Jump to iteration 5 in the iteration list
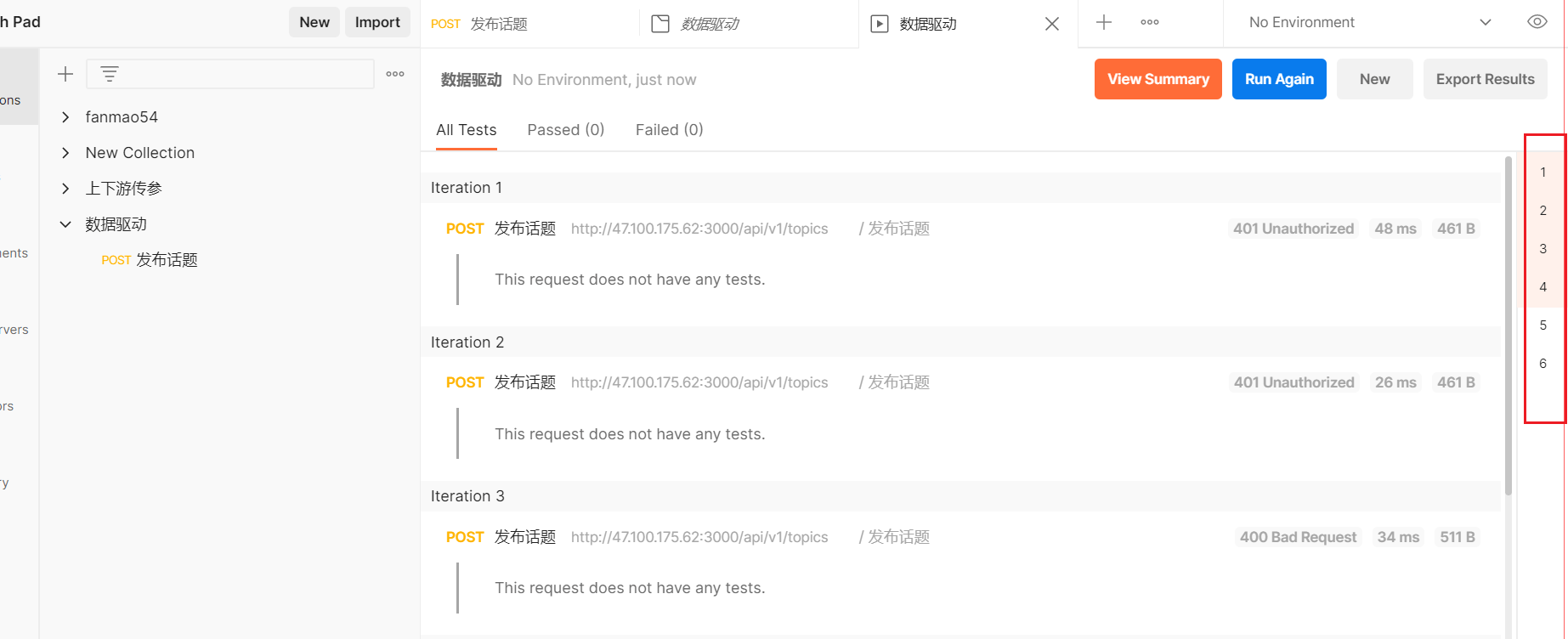Screen dimensions: 1568x639 point(1543,325)
